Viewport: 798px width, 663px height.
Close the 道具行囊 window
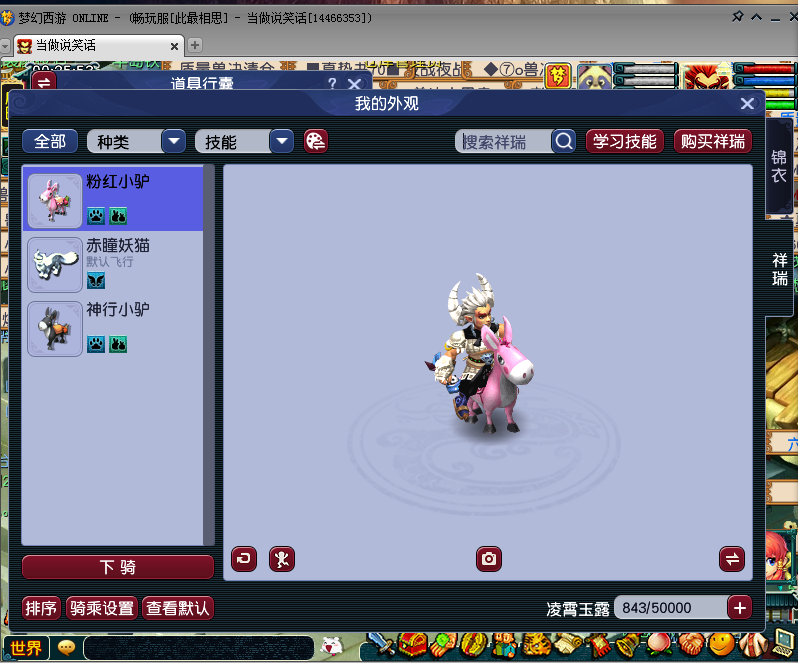[x=354, y=83]
